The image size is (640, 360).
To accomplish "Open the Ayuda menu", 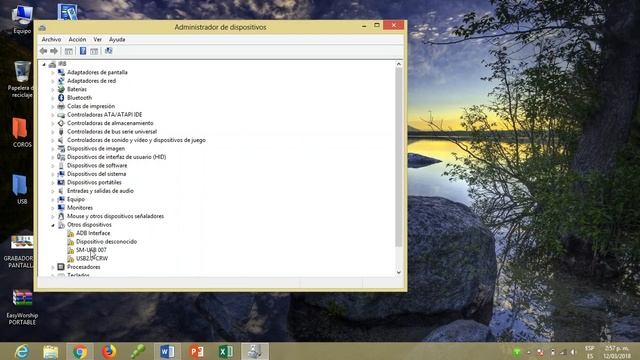I will [x=117, y=40].
